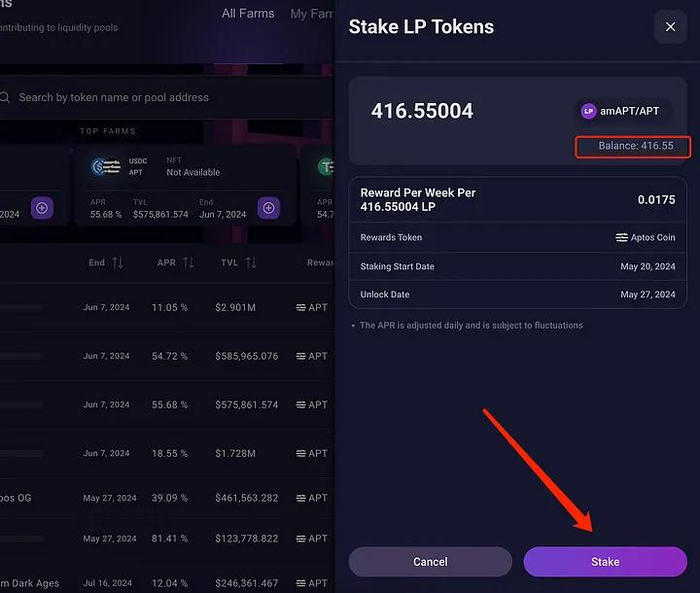Click the plus icon on USDC/APT farm card
The height and width of the screenshot is (593, 700).
point(268,208)
